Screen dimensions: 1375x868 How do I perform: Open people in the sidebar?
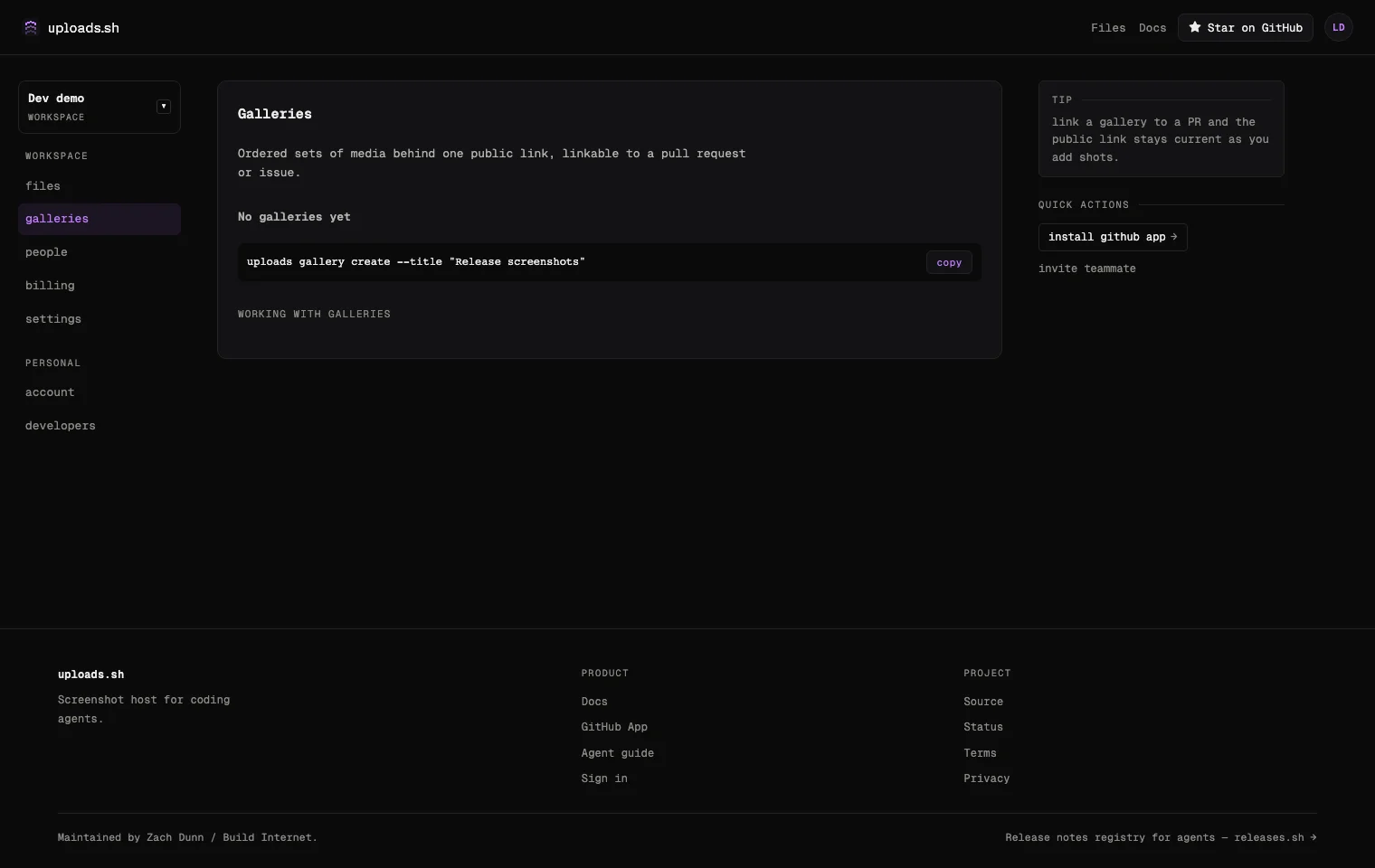[100, 252]
